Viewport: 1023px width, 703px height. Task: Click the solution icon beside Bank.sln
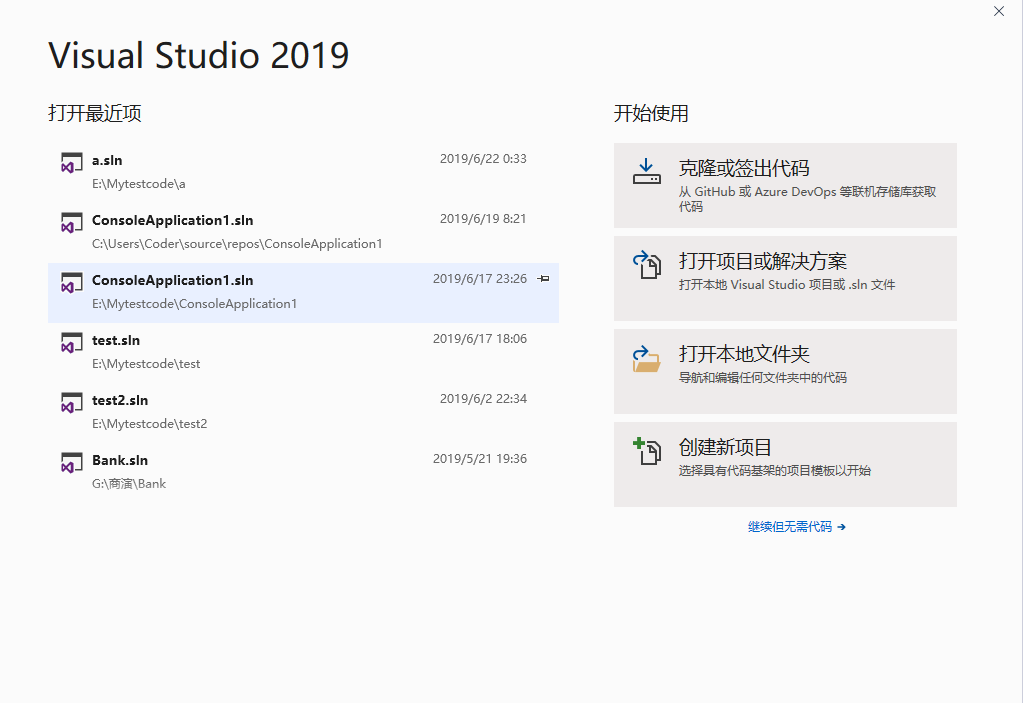(x=72, y=463)
